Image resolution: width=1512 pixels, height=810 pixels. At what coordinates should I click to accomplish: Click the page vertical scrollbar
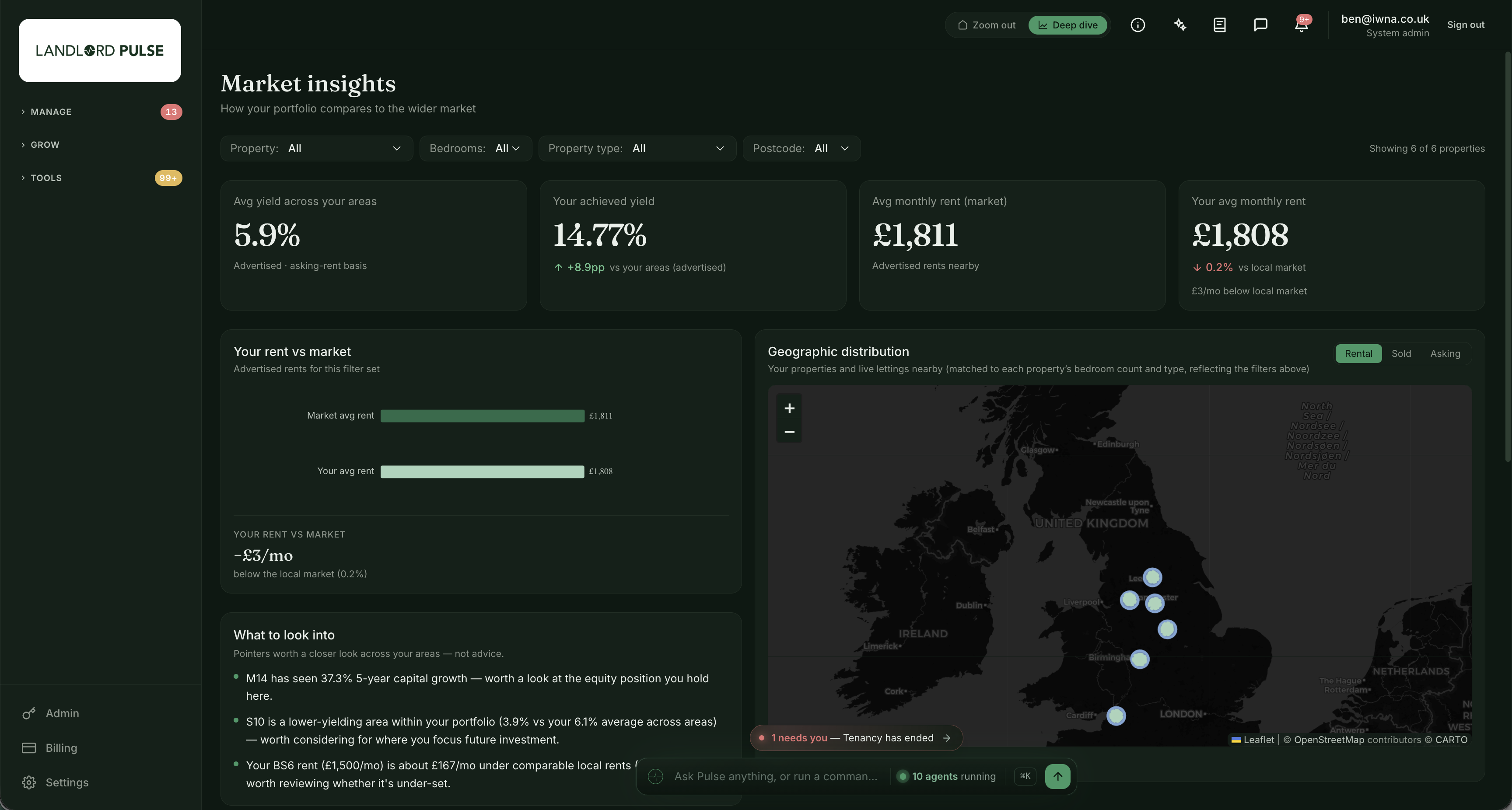click(x=1508, y=256)
